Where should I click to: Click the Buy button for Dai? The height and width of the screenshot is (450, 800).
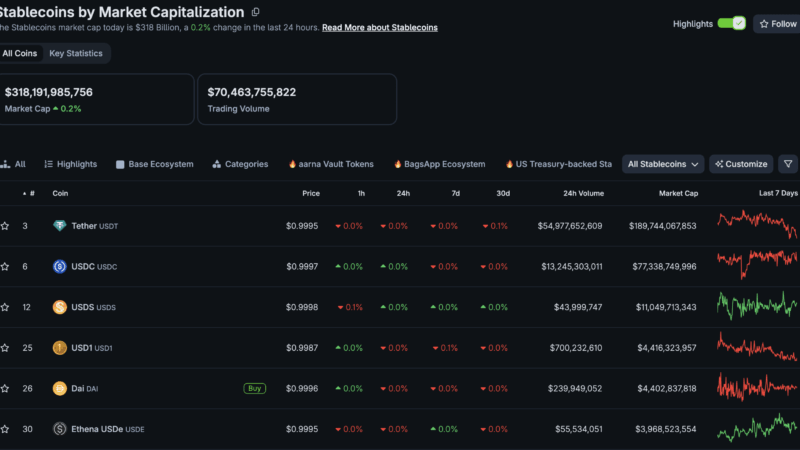[255, 388]
